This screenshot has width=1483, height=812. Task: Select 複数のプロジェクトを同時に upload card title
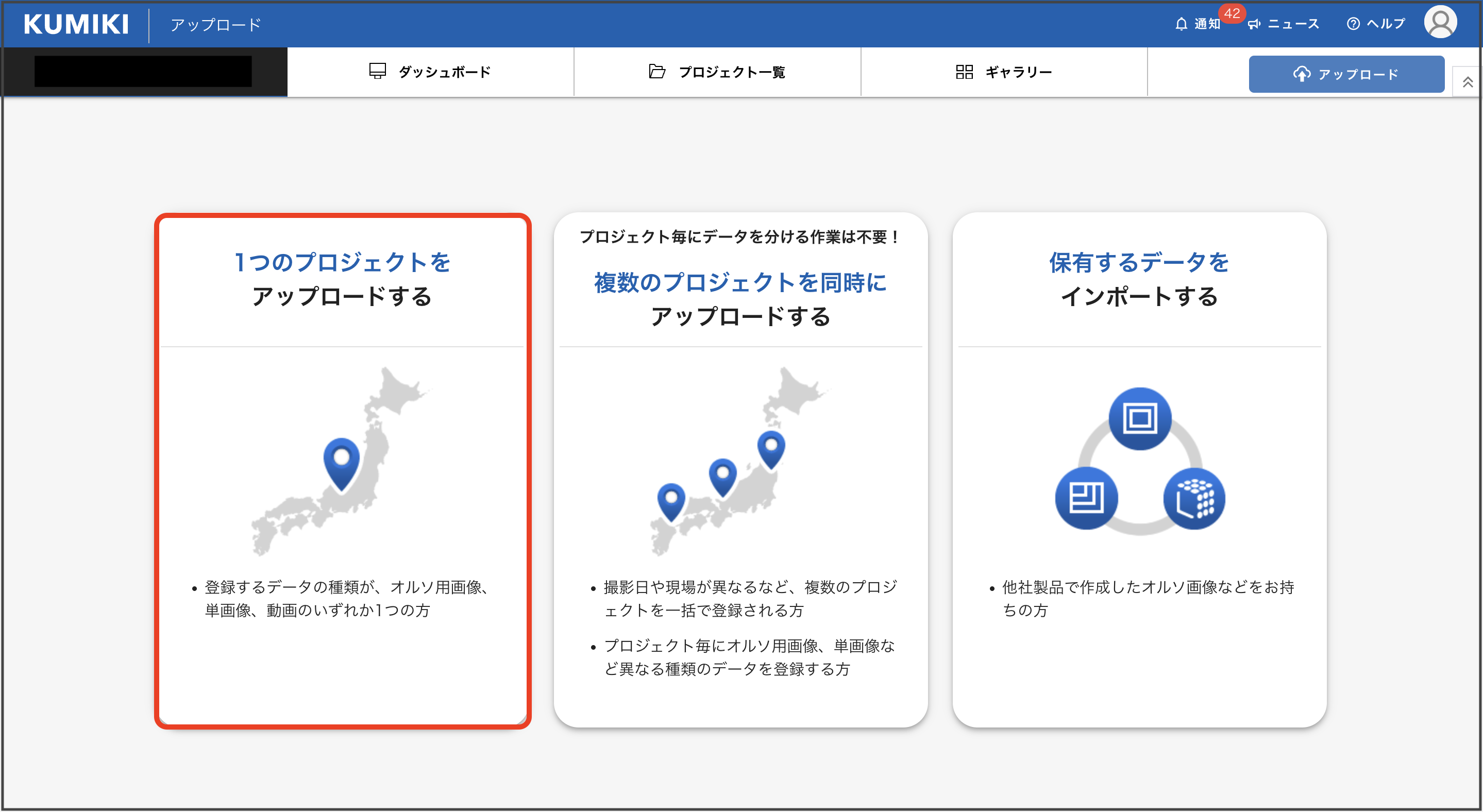[x=740, y=299]
